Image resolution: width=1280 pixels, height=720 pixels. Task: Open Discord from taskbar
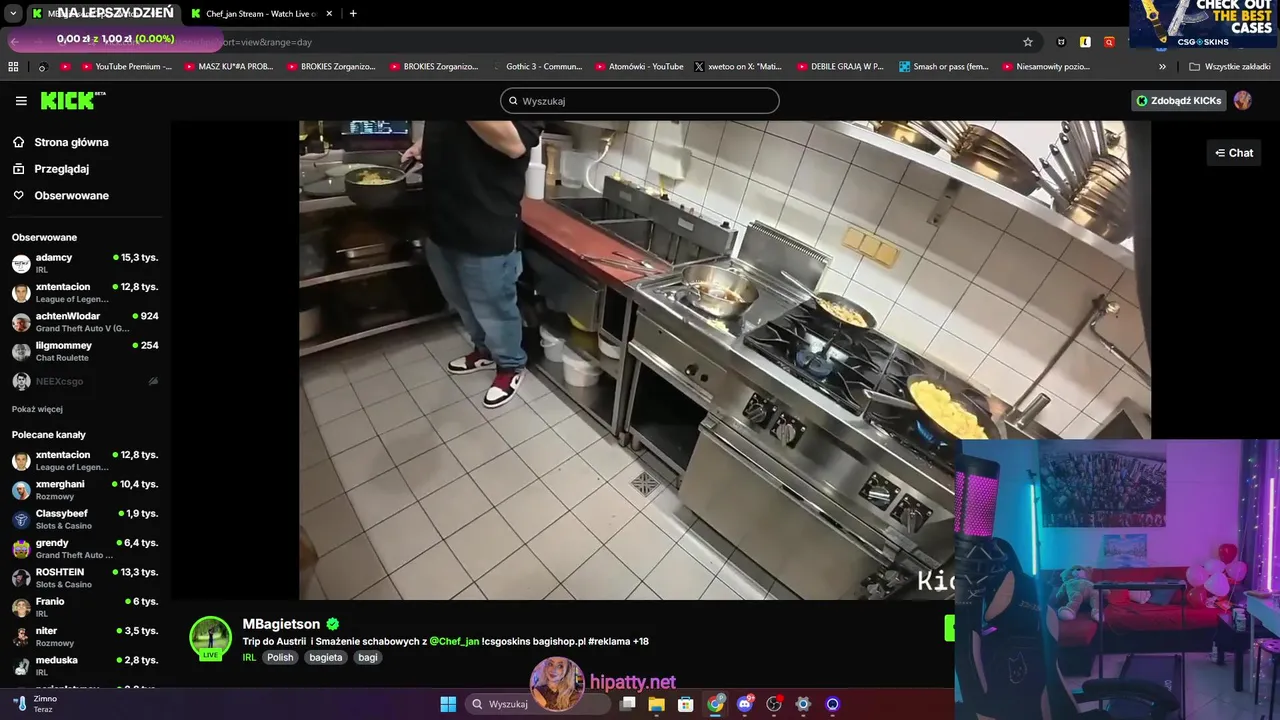[744, 704]
